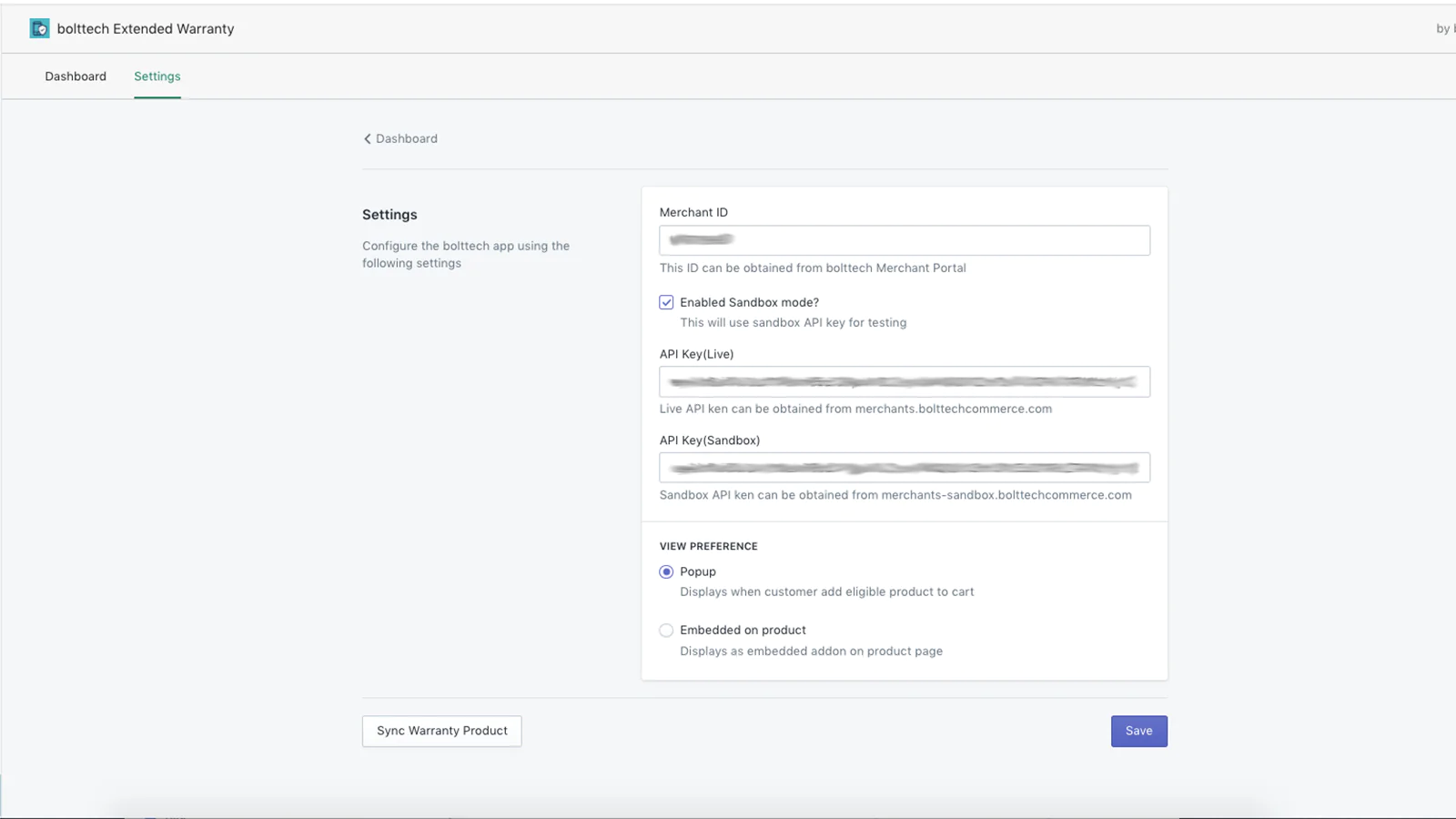Save the settings

coord(1138,731)
